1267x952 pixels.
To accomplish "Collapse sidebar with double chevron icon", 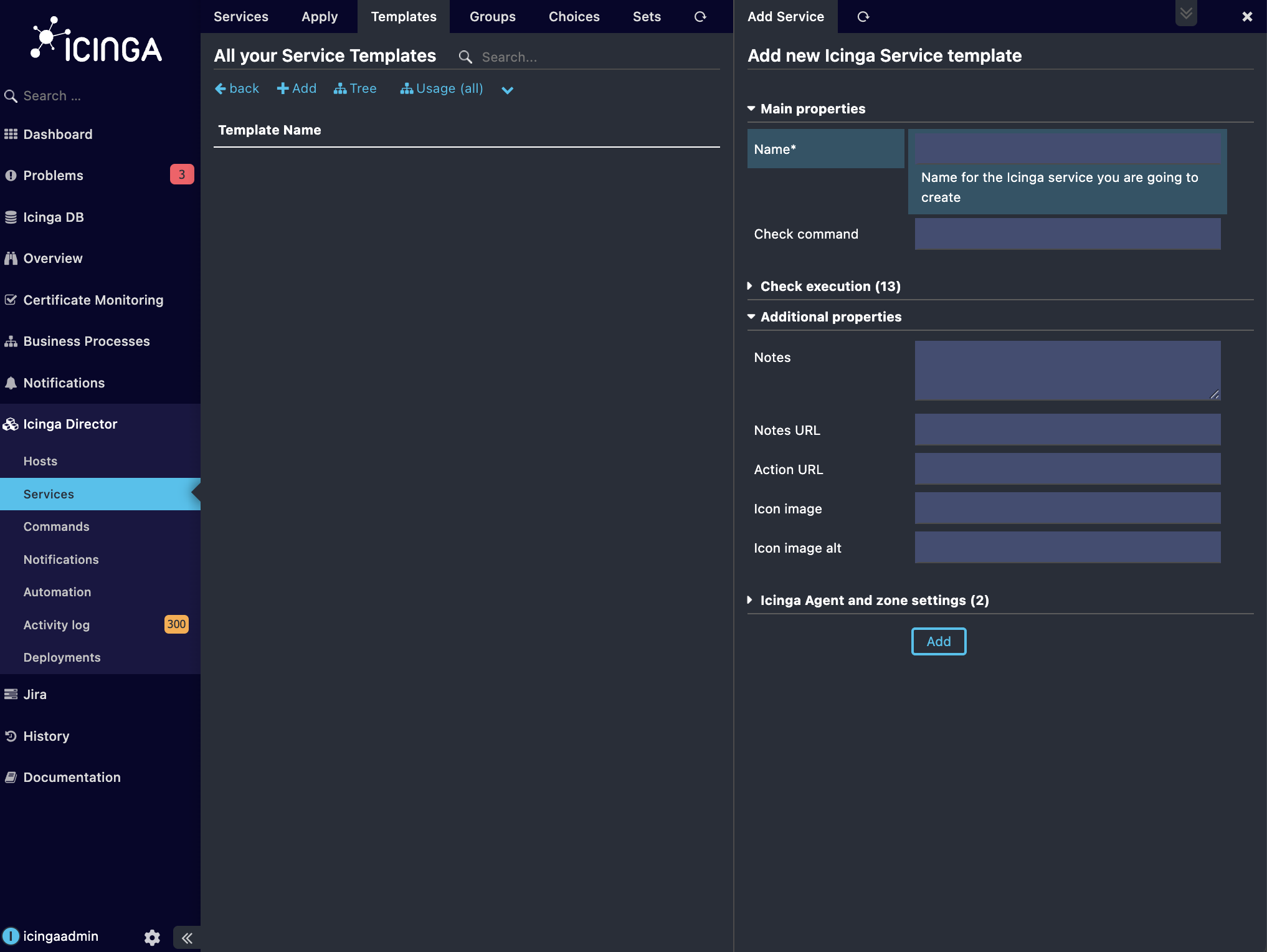I will click(x=187, y=938).
